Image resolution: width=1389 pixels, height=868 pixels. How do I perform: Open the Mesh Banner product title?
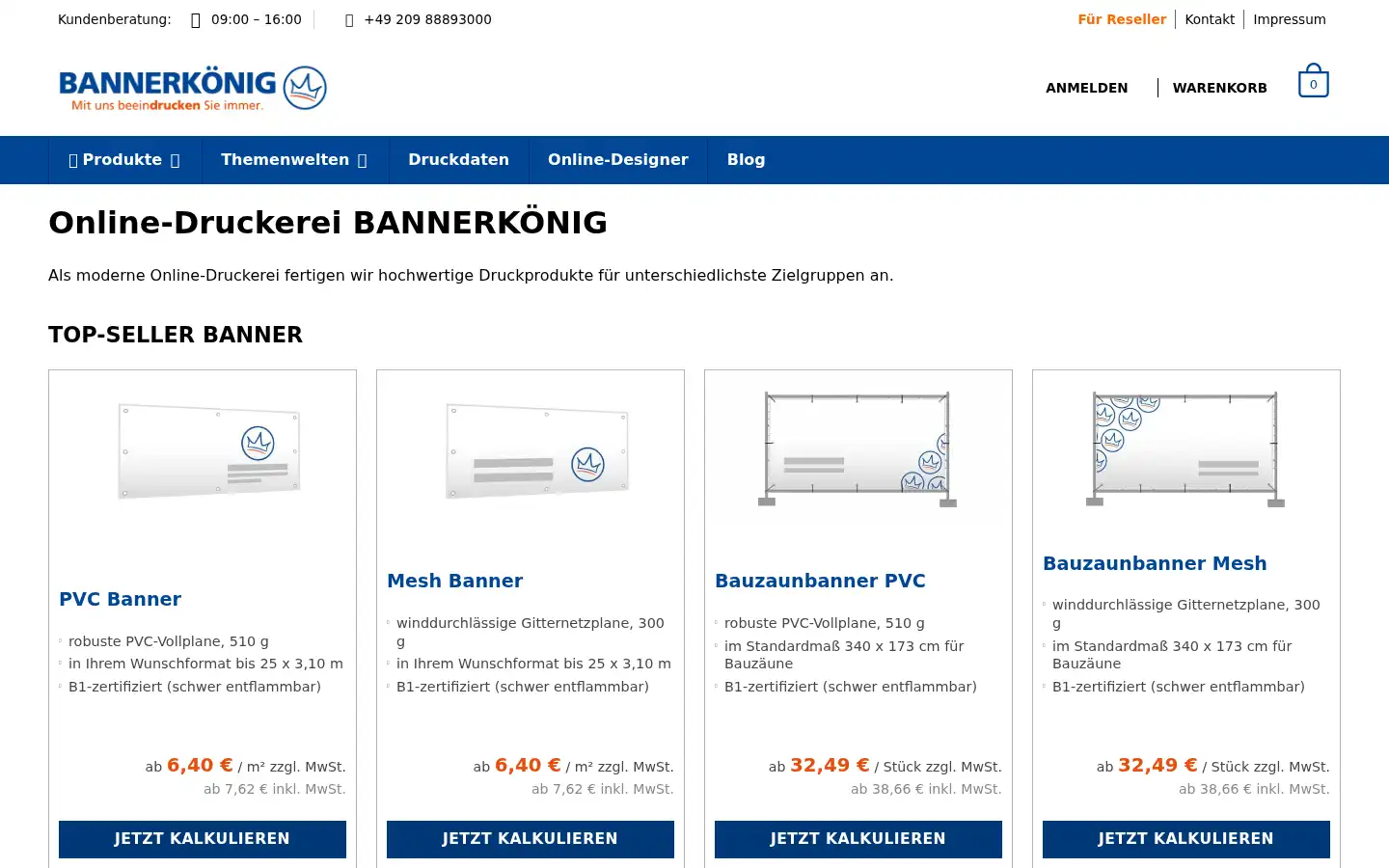[x=454, y=581]
